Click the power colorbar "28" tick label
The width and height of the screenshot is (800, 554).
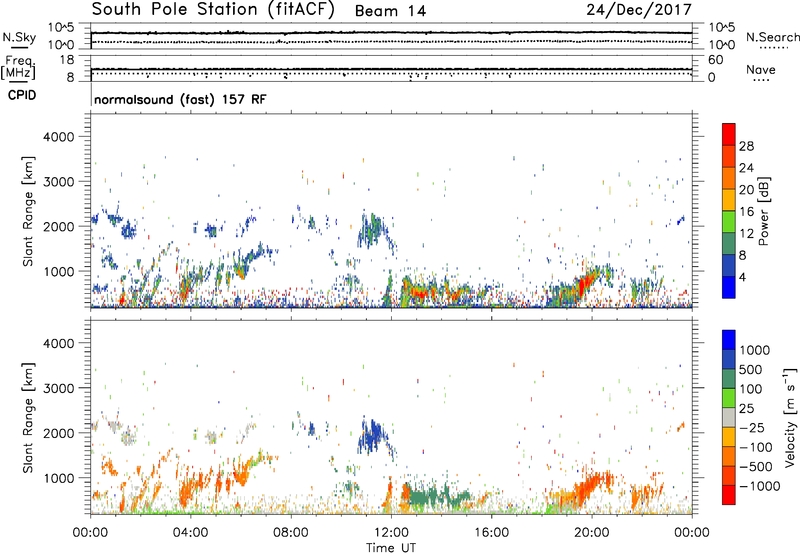[746, 146]
